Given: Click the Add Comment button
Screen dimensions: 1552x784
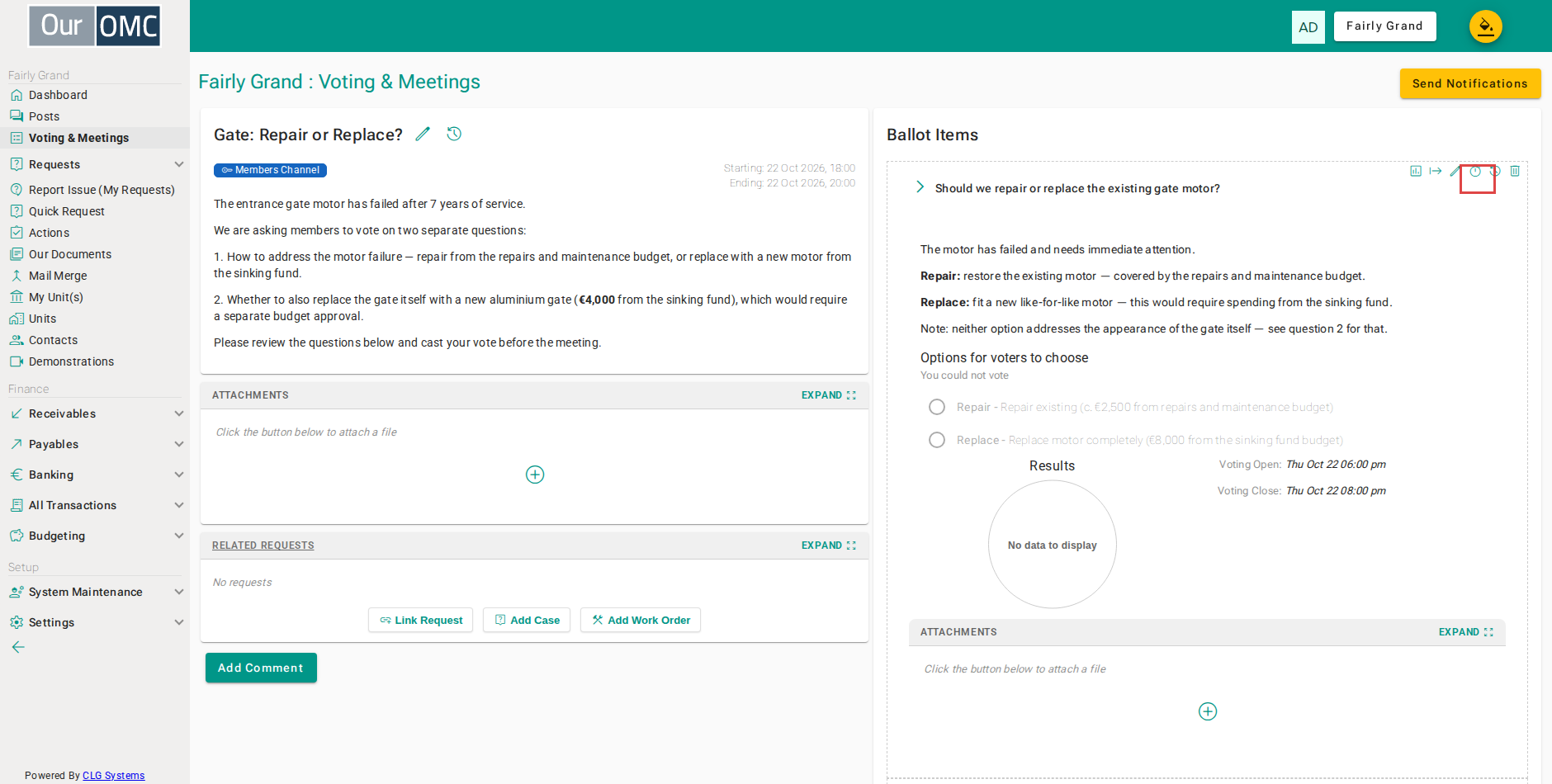Looking at the screenshot, I should click(x=261, y=668).
